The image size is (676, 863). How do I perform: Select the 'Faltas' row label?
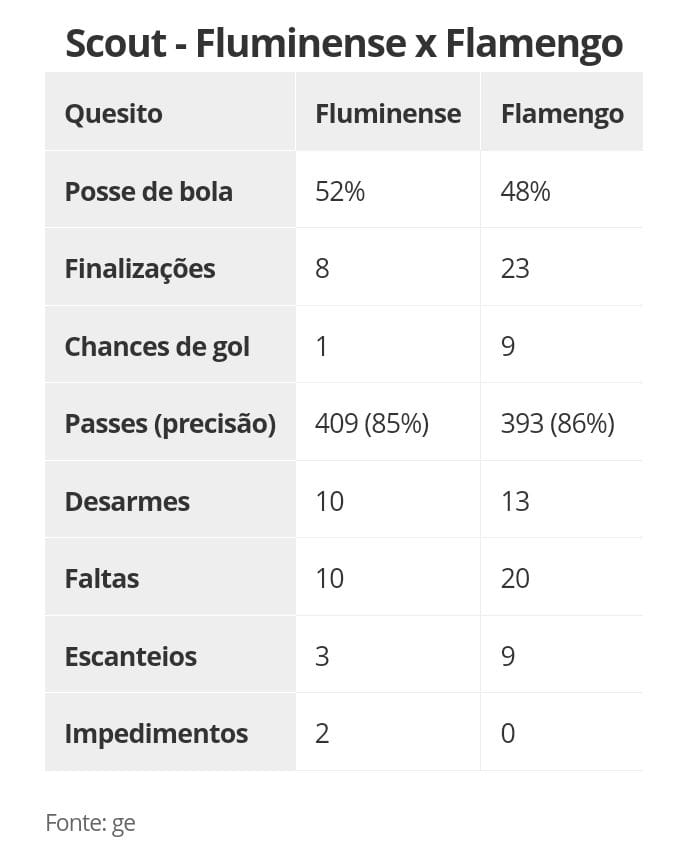coord(102,578)
